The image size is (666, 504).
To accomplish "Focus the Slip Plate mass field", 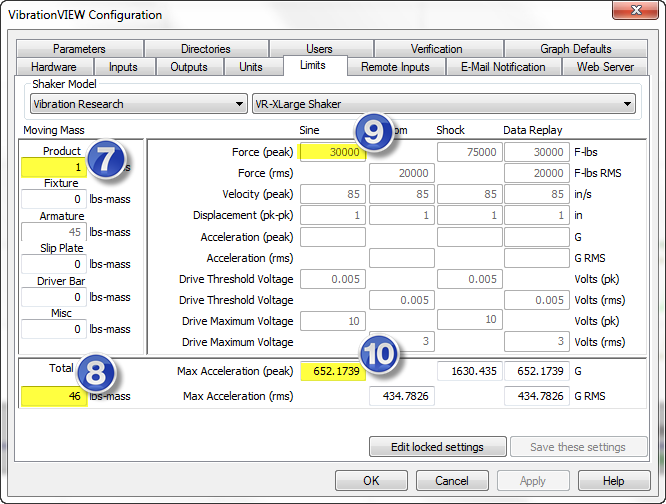I will 53,265.
